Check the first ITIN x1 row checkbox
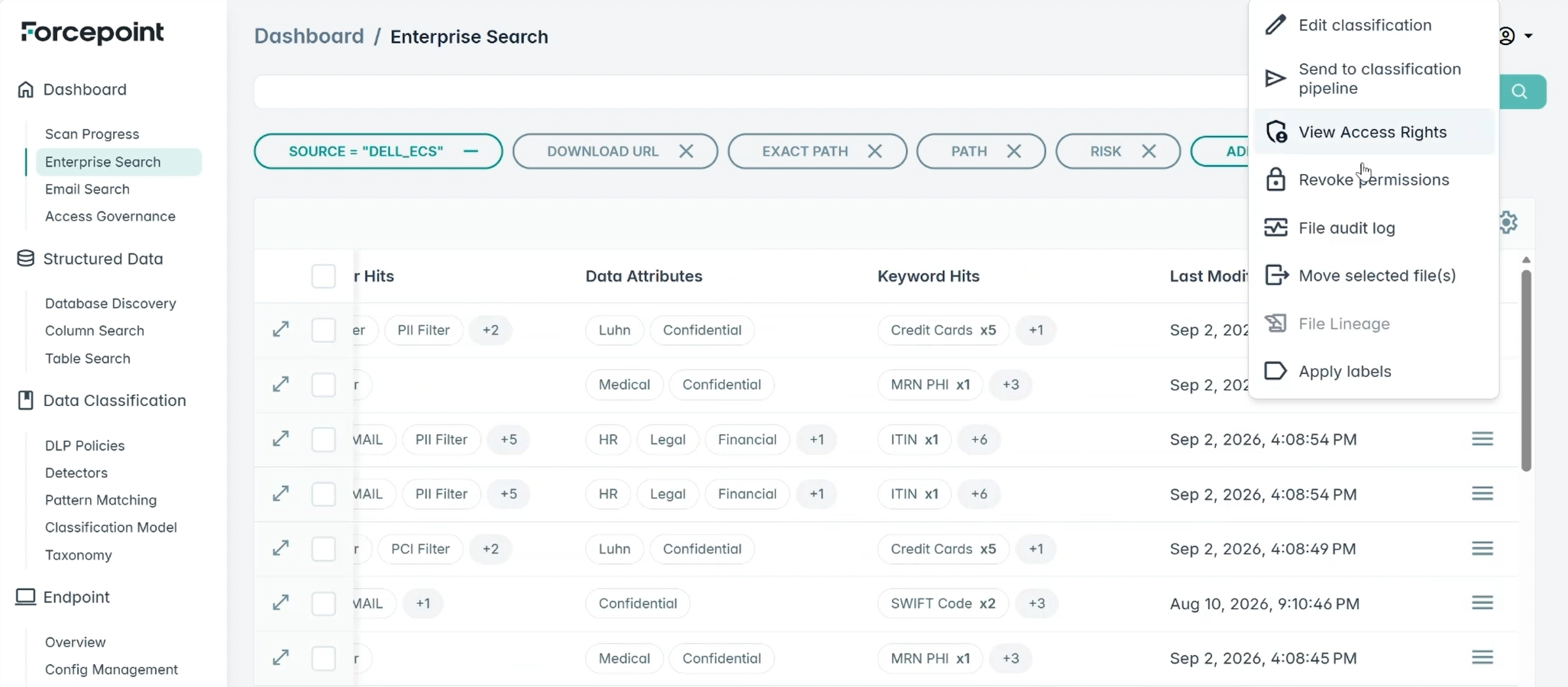This screenshot has width=1568, height=687. pyautogui.click(x=324, y=440)
